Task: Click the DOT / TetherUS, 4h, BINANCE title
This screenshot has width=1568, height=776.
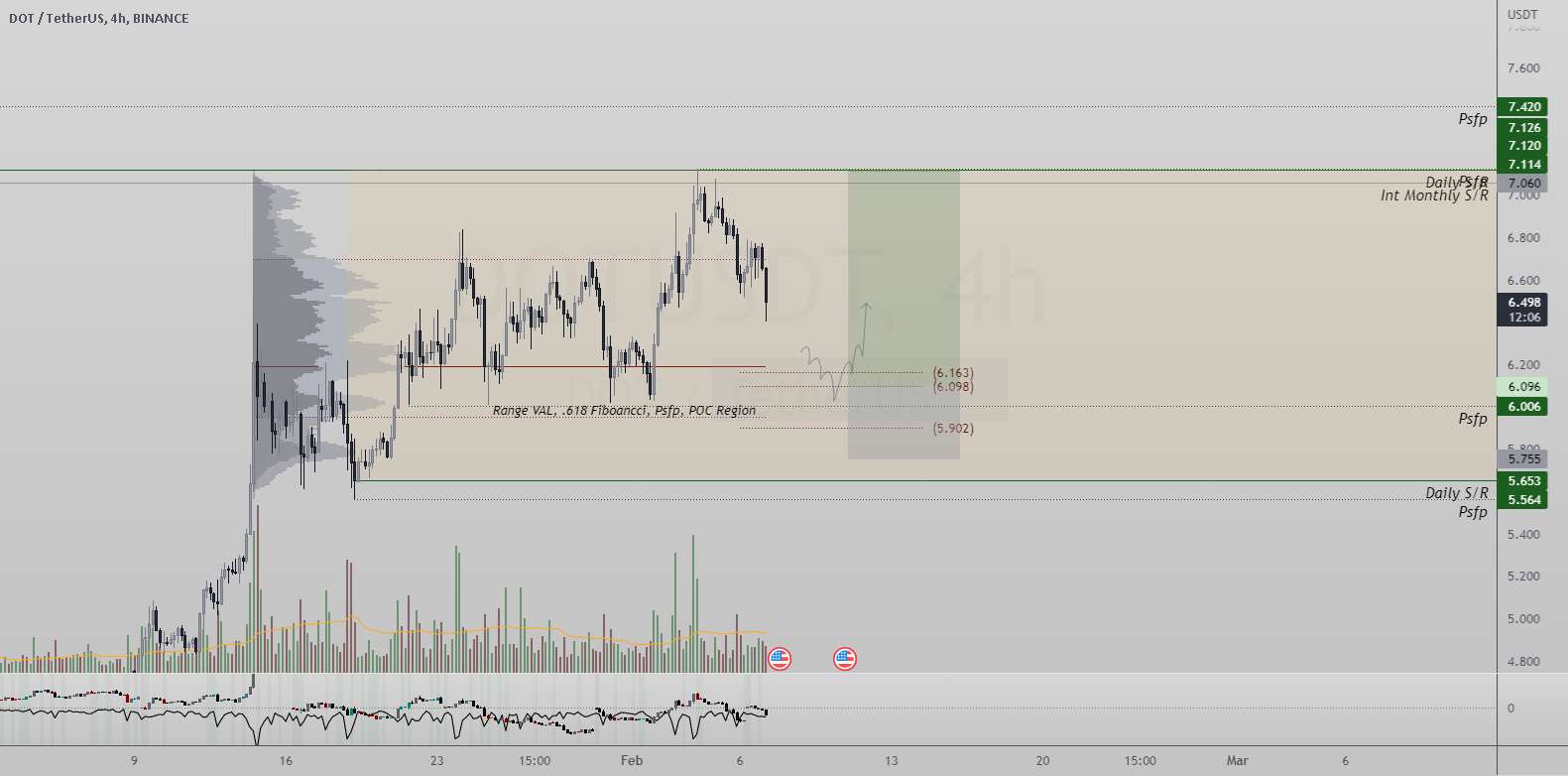Action: pos(98,18)
